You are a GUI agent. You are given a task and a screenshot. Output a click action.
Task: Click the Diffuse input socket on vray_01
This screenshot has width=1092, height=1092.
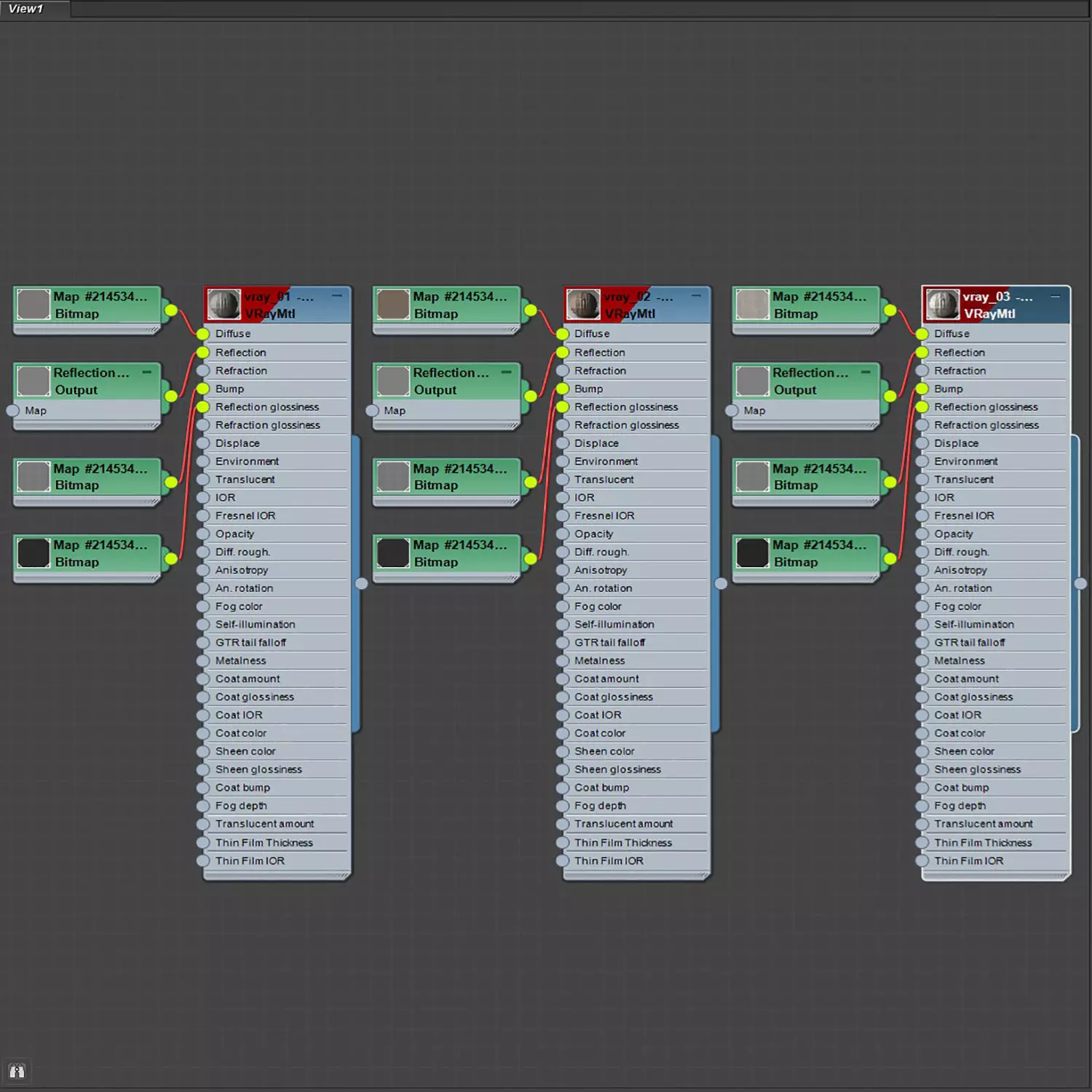(203, 334)
